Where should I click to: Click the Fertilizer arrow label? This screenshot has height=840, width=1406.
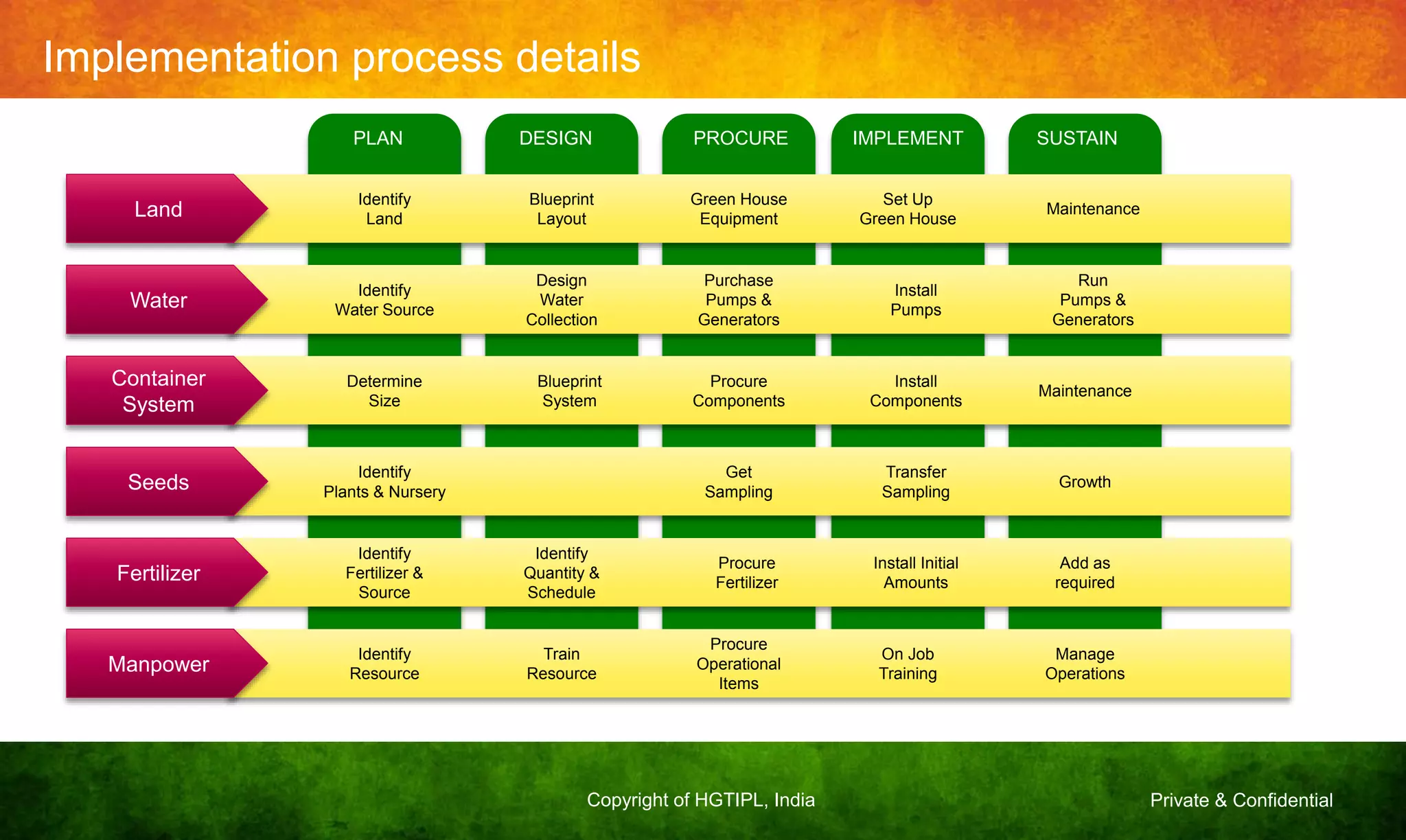coord(159,573)
